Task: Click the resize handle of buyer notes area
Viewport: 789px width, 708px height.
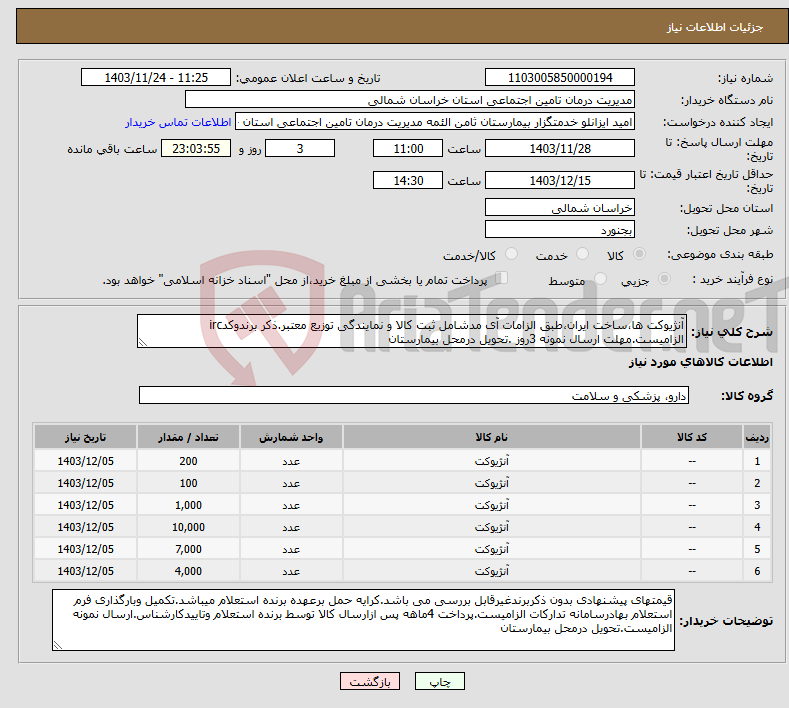Action: tap(57, 645)
